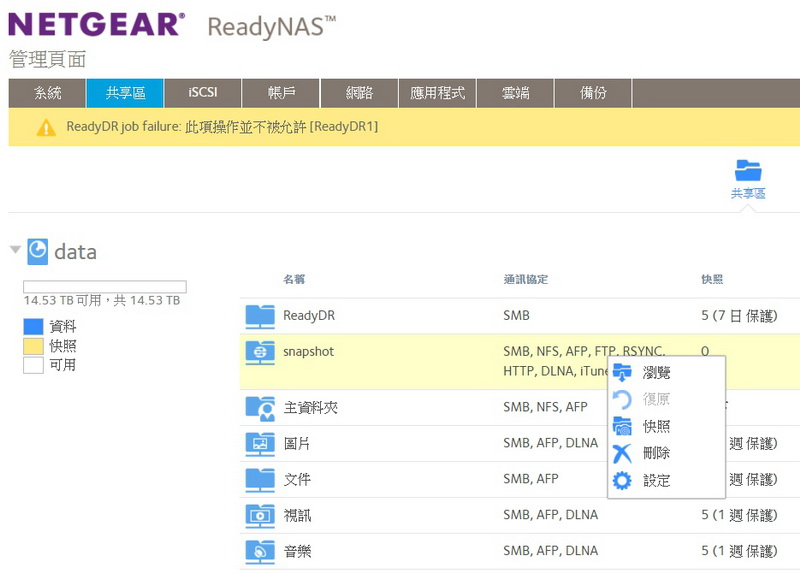Click the warning triangle icon in alert bar
Image resolution: width=800 pixels, height=574 pixels.
(46, 128)
